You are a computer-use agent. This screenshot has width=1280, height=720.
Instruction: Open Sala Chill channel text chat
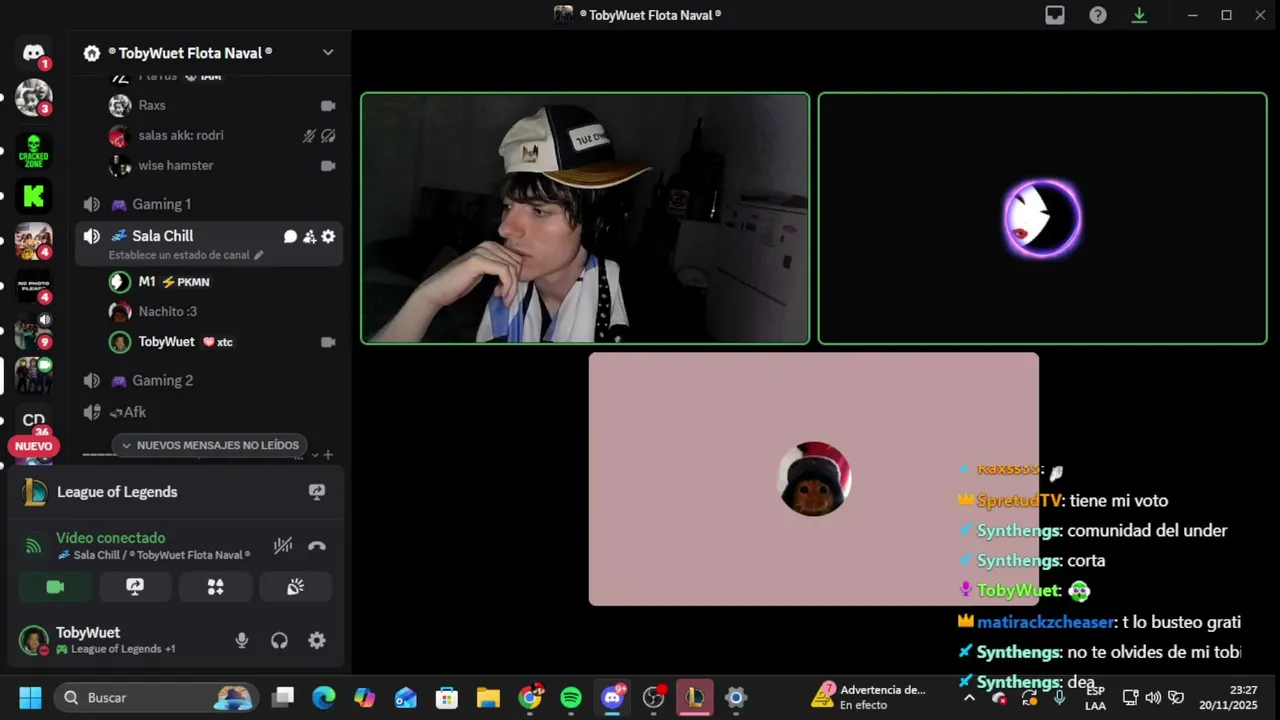[x=290, y=237]
